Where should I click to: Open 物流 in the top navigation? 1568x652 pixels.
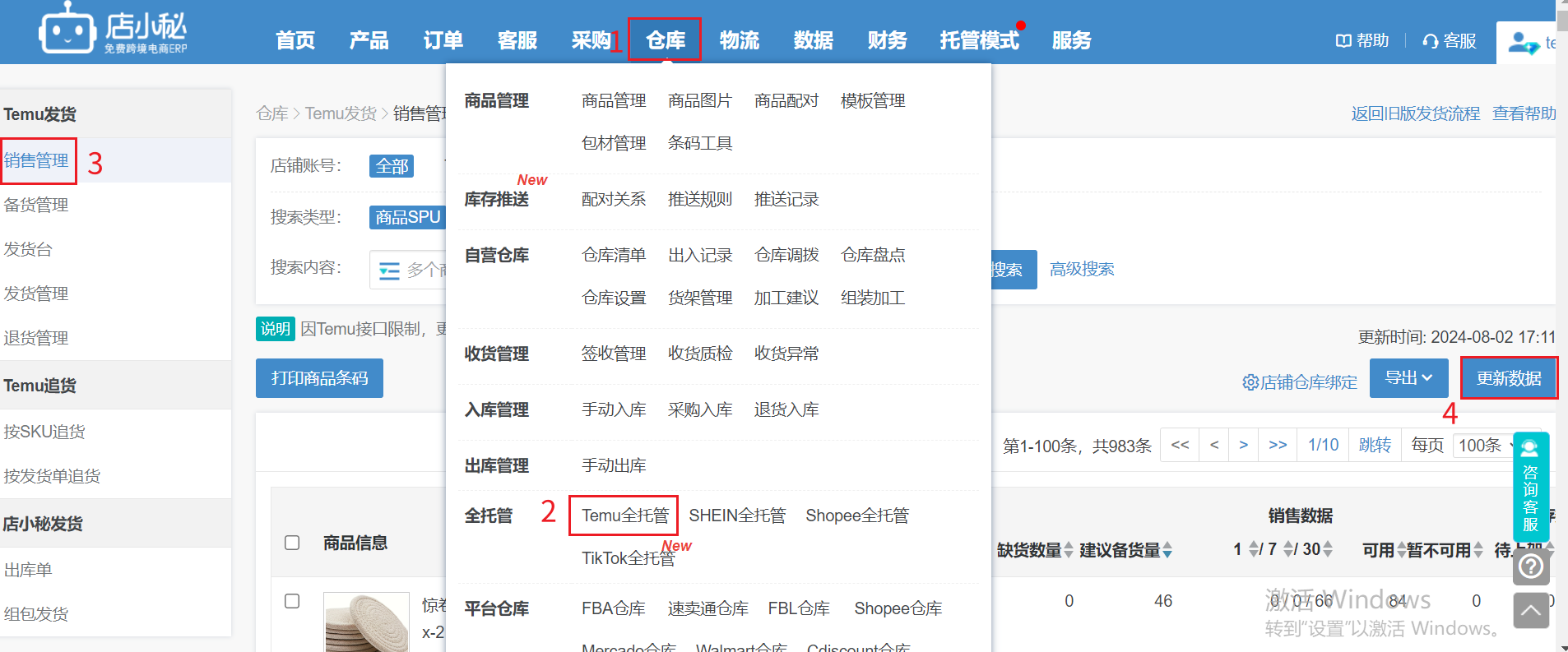pos(739,40)
